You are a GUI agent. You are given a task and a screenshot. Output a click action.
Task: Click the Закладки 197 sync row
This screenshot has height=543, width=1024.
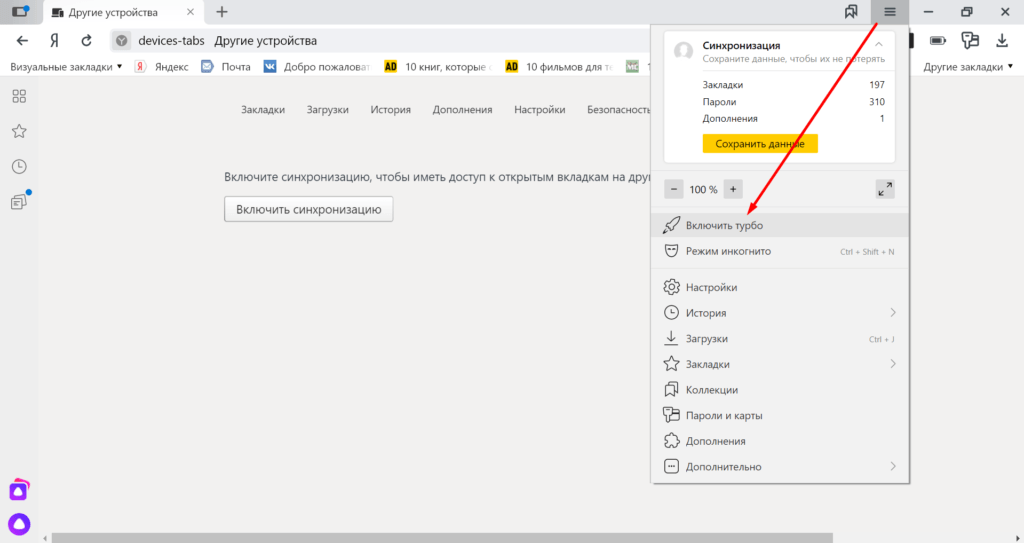[793, 85]
